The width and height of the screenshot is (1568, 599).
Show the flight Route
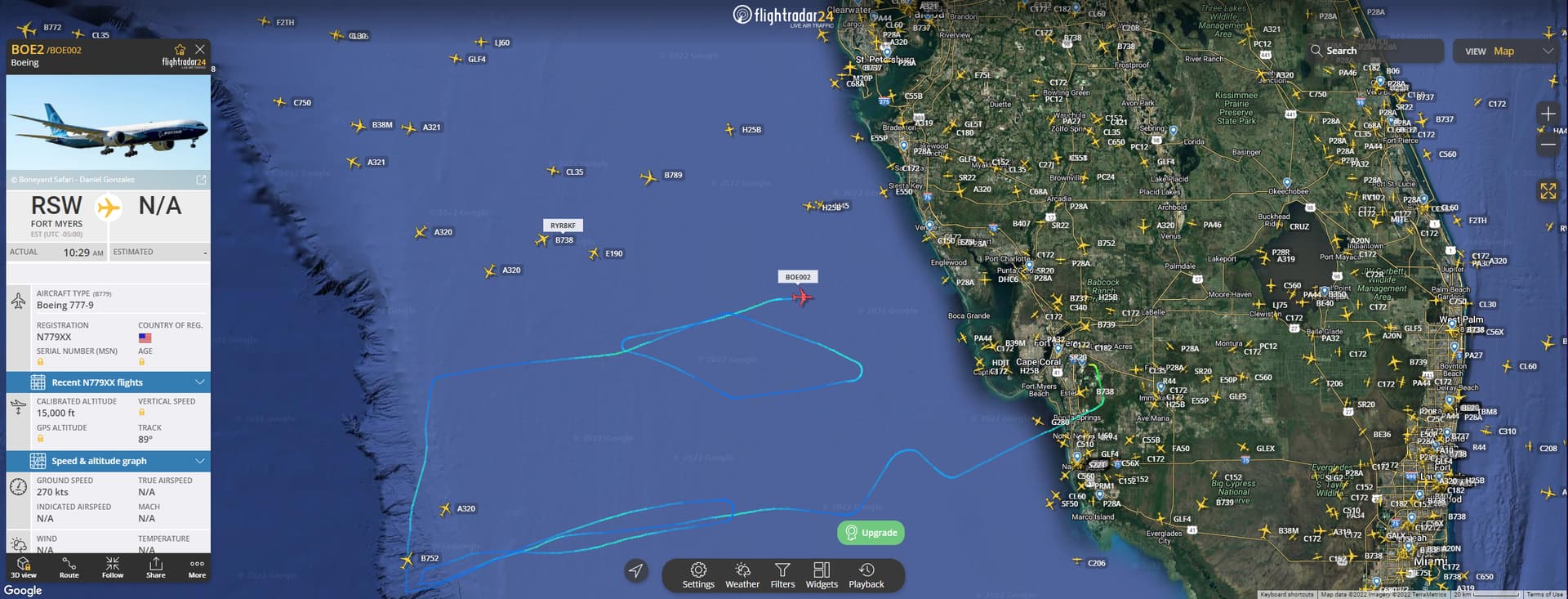click(69, 568)
